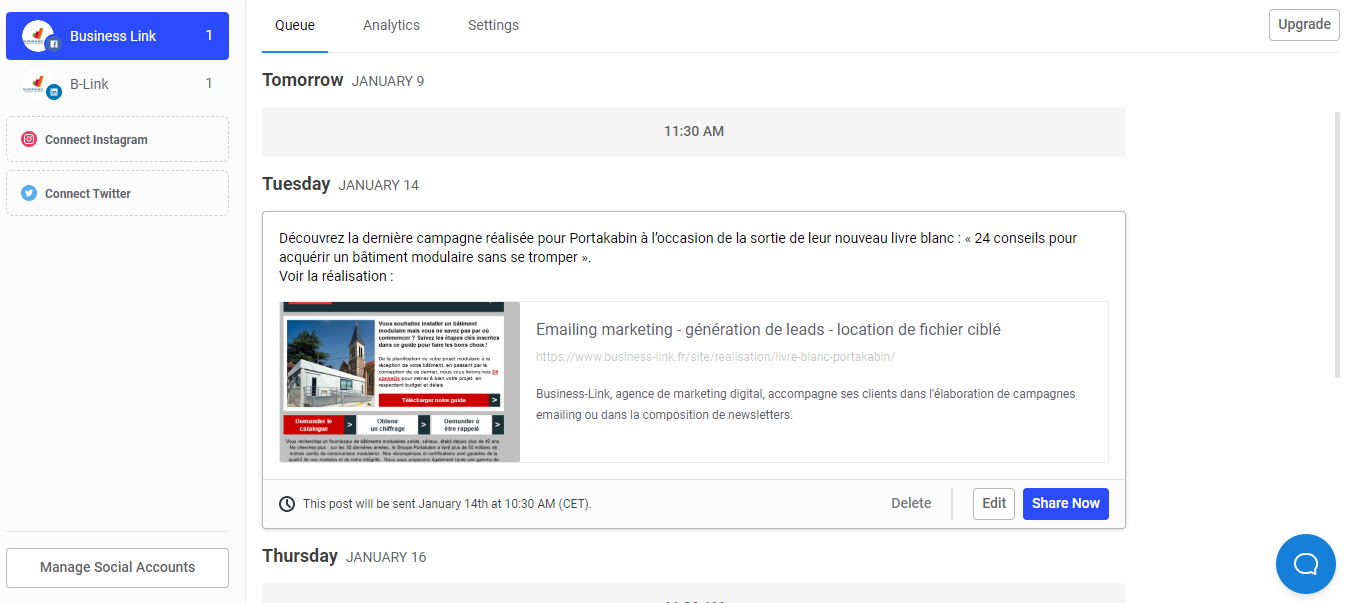This screenshot has height=603, width=1346.
Task: Click the Instagram icon in the sidebar
Action: pos(29,140)
